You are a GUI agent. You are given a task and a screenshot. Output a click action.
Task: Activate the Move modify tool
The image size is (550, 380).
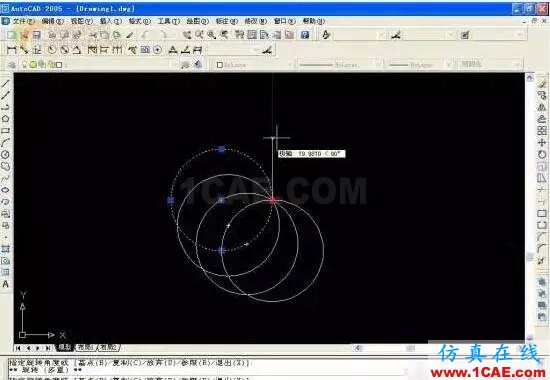[x=542, y=142]
